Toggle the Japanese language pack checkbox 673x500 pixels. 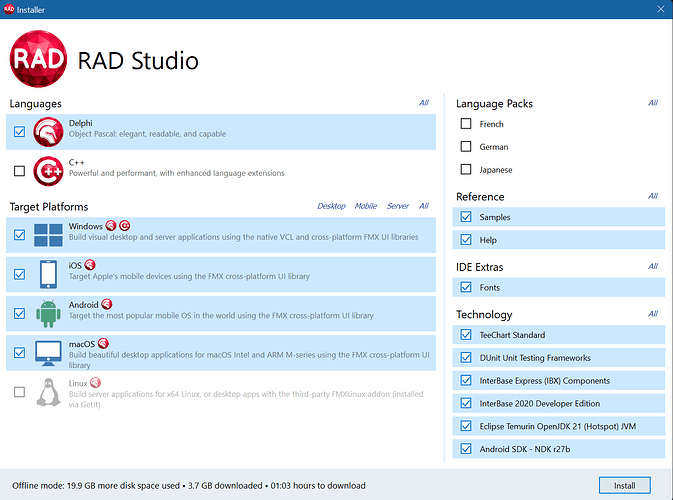[x=466, y=170]
